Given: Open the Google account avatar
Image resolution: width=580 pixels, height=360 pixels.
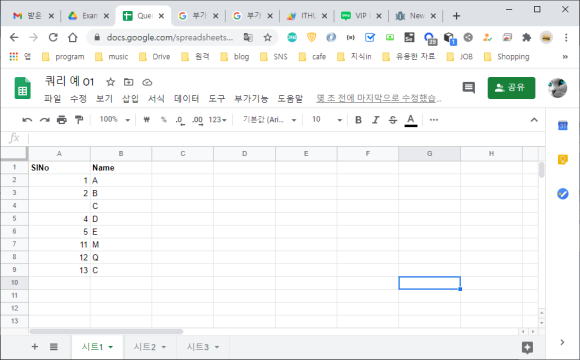Looking at the screenshot, I should tap(557, 88).
